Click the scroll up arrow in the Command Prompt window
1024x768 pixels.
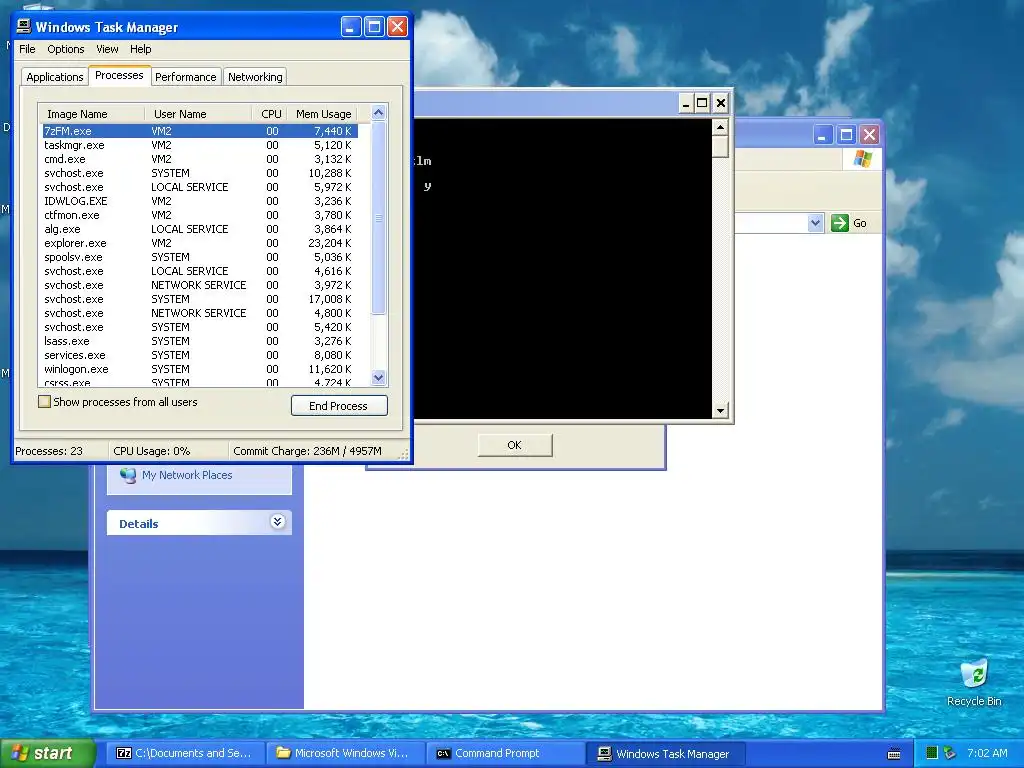[x=720, y=127]
